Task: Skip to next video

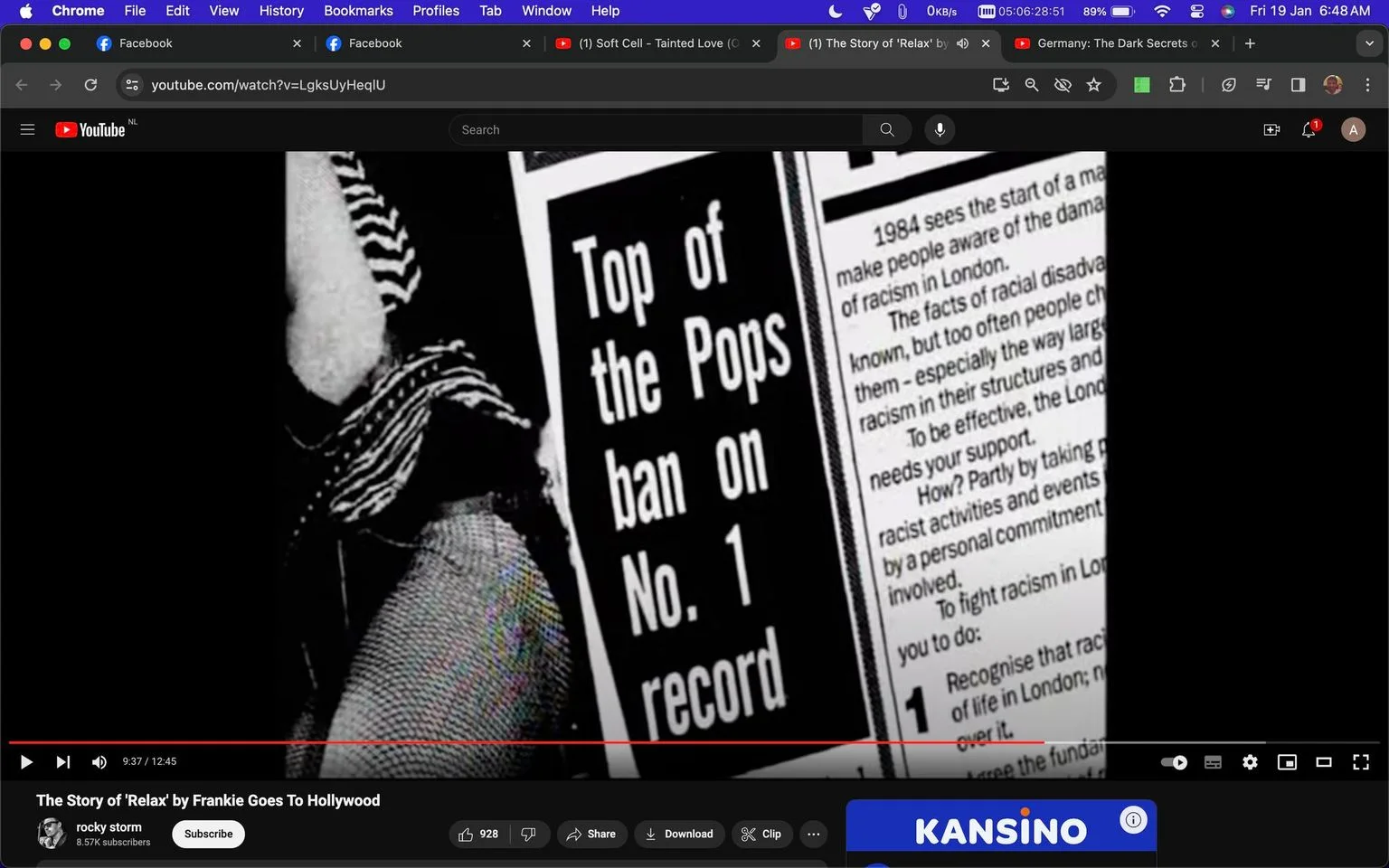Action: click(62, 762)
